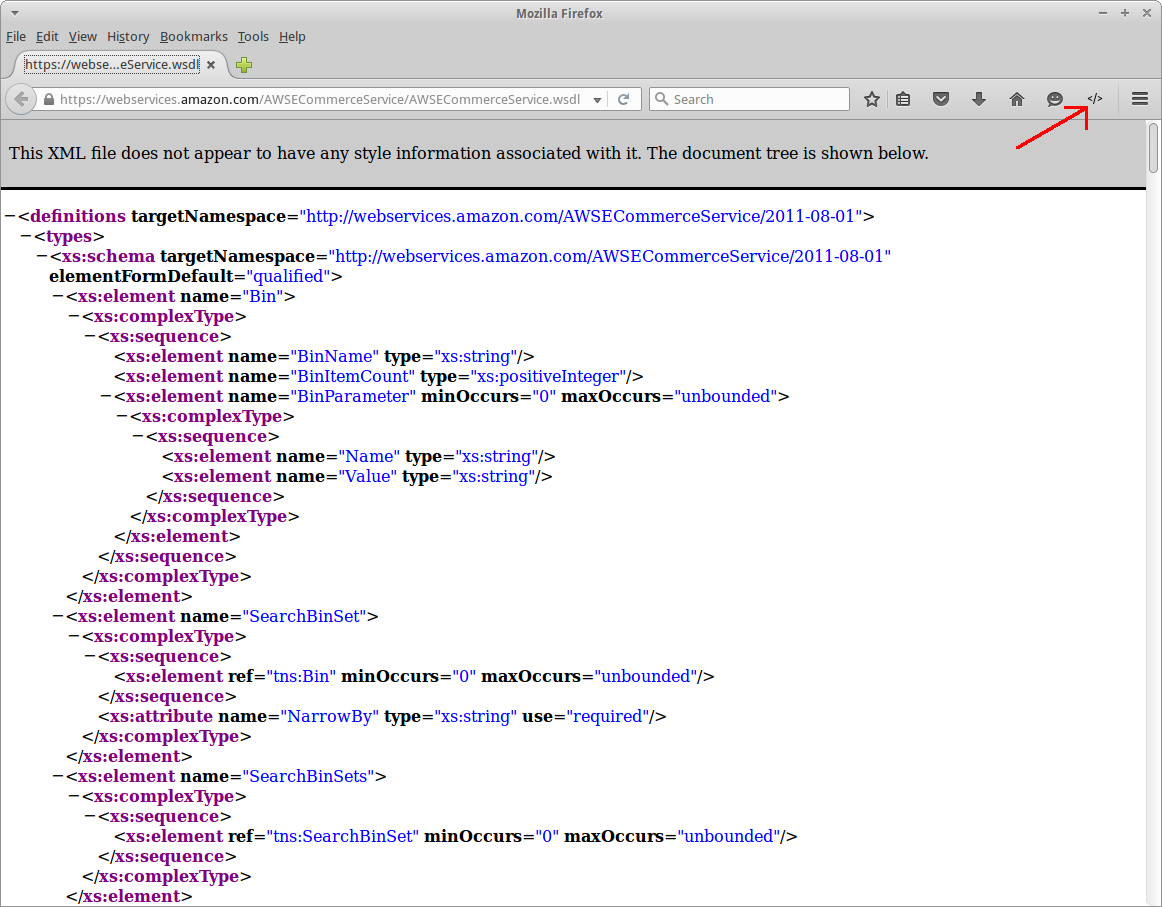Select the webservices wsdl tab
Viewport: 1162px width, 907px height.
(x=111, y=65)
